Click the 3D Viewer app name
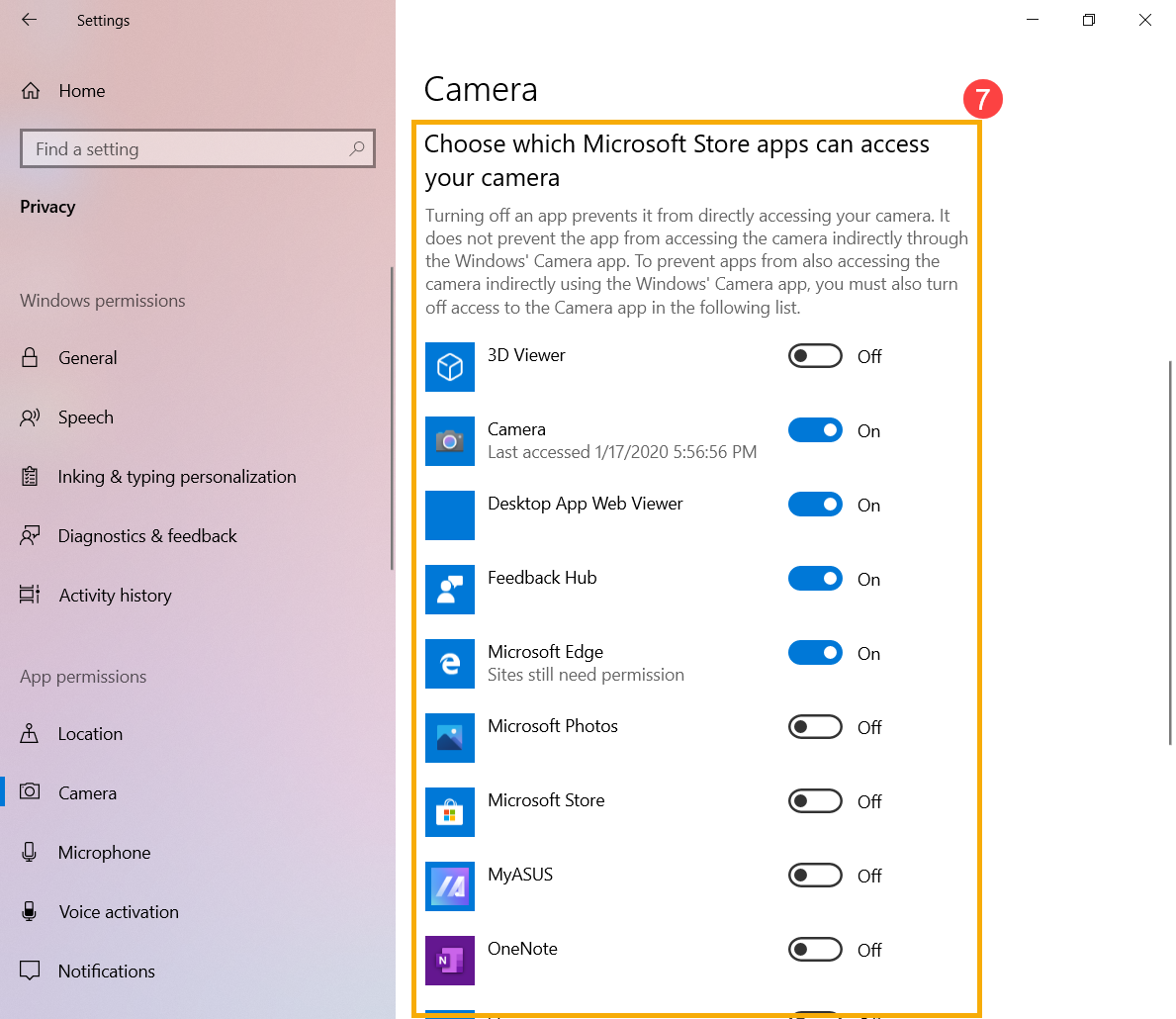The width and height of the screenshot is (1176, 1019). (x=526, y=355)
